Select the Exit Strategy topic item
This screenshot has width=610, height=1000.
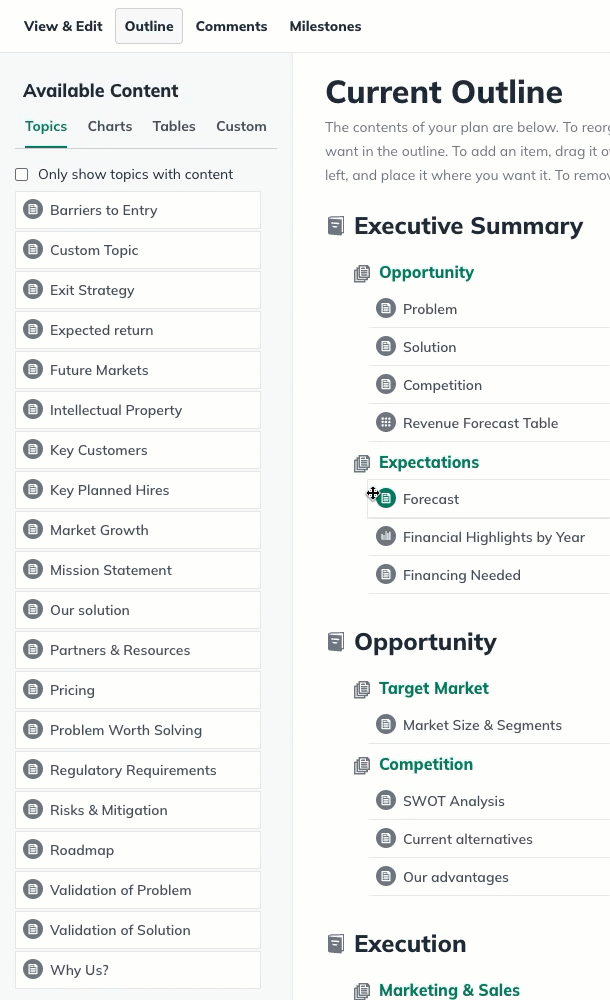click(138, 290)
